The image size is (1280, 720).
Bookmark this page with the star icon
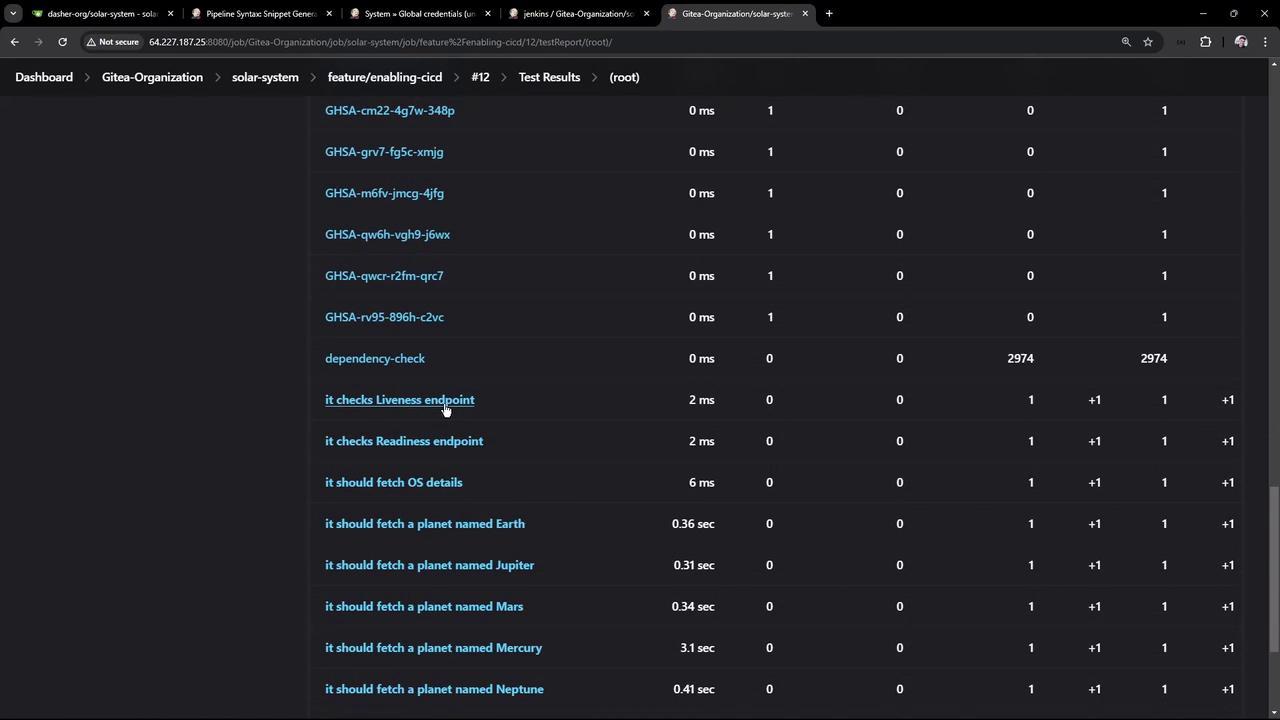tap(1148, 42)
